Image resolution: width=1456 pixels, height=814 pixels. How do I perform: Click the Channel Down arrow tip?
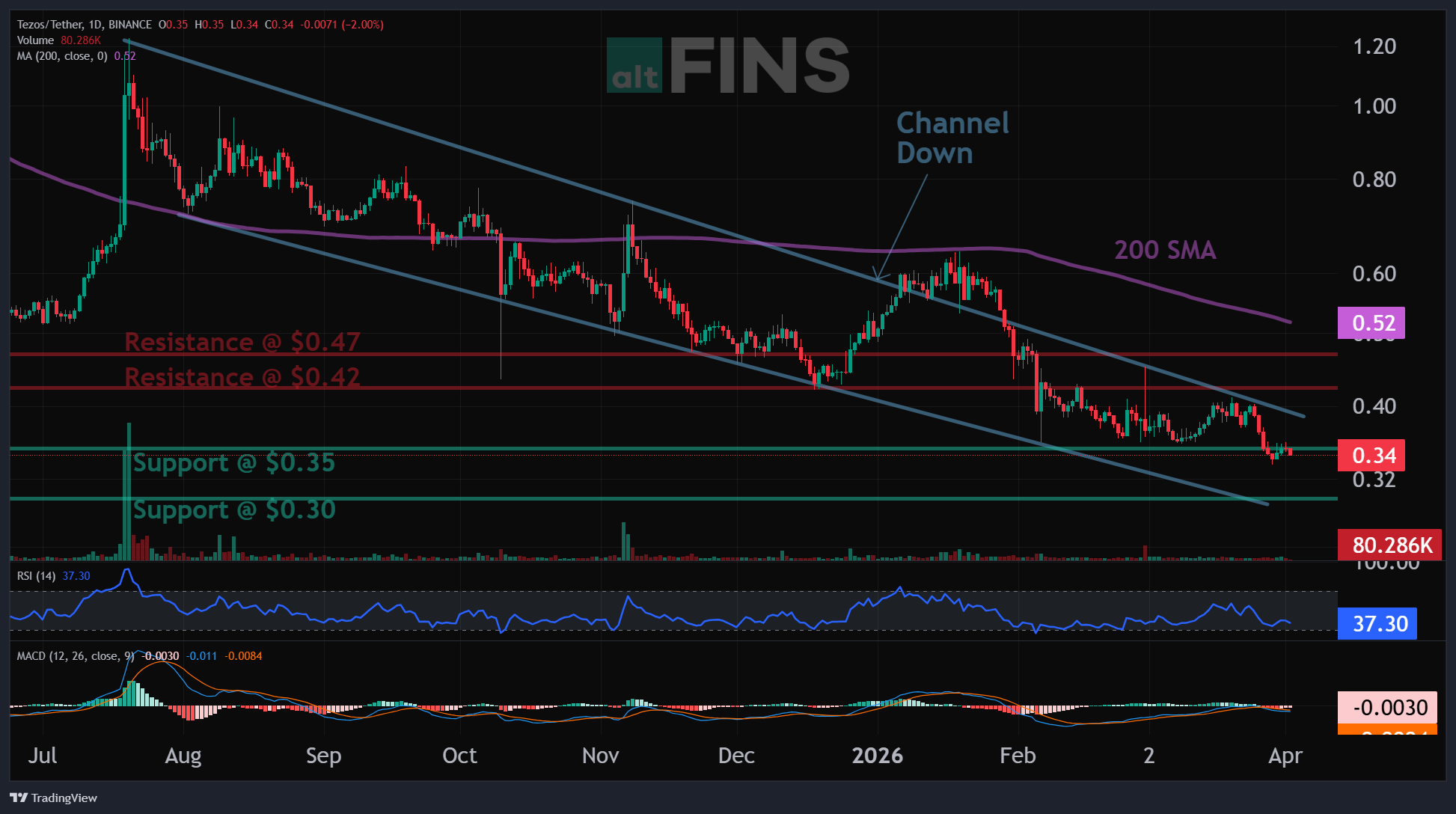(878, 280)
